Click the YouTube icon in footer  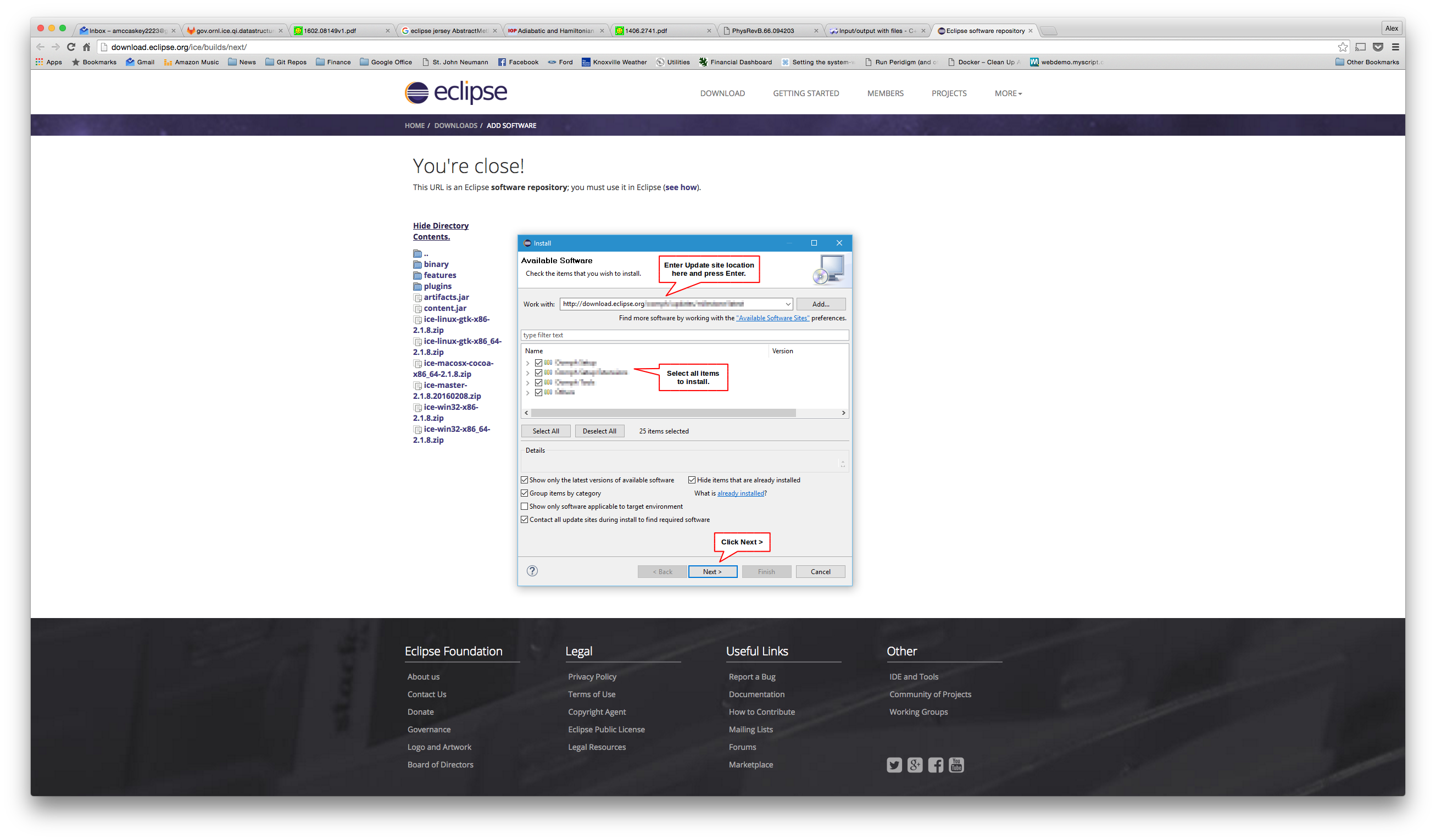[956, 765]
